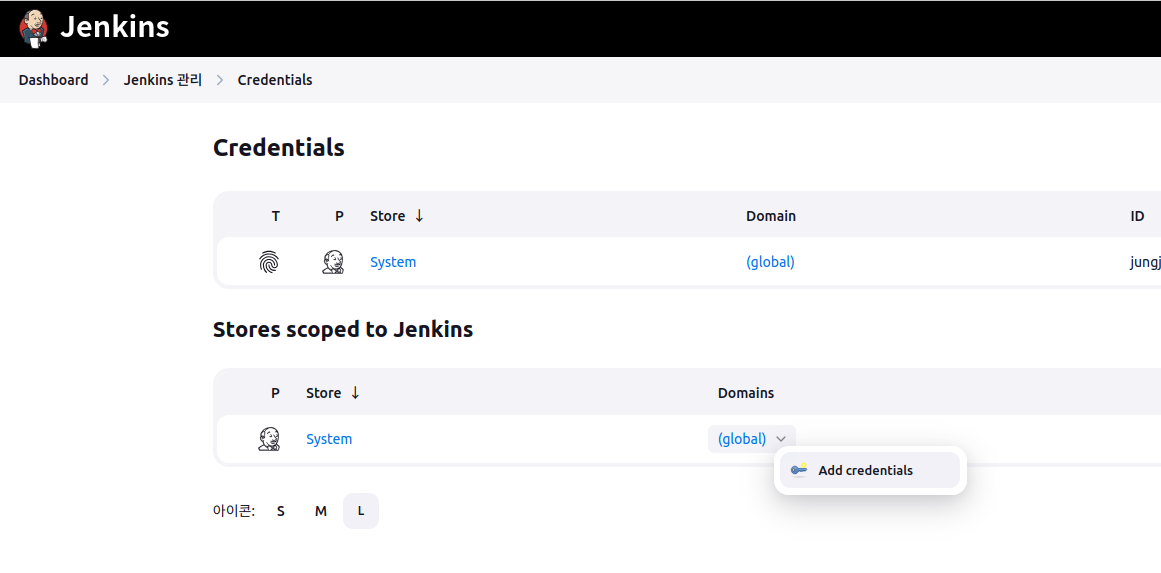Click the fingerprint icon in credentials row

click(270, 262)
